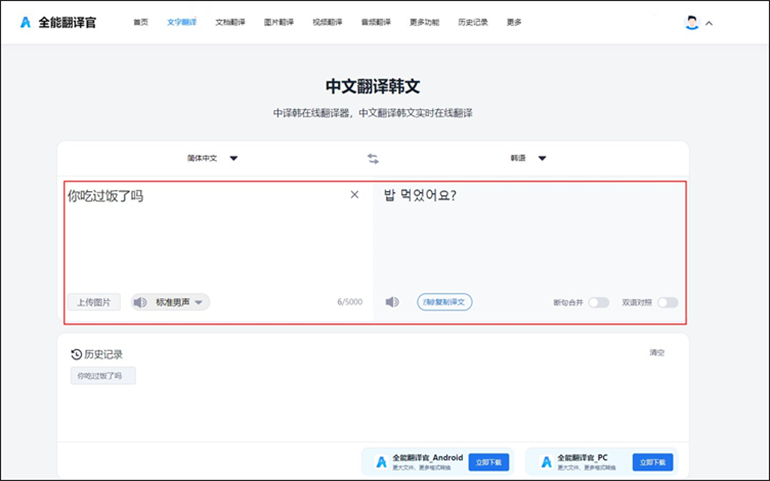
Task: Clear input text with the X icon
Action: pyautogui.click(x=354, y=195)
